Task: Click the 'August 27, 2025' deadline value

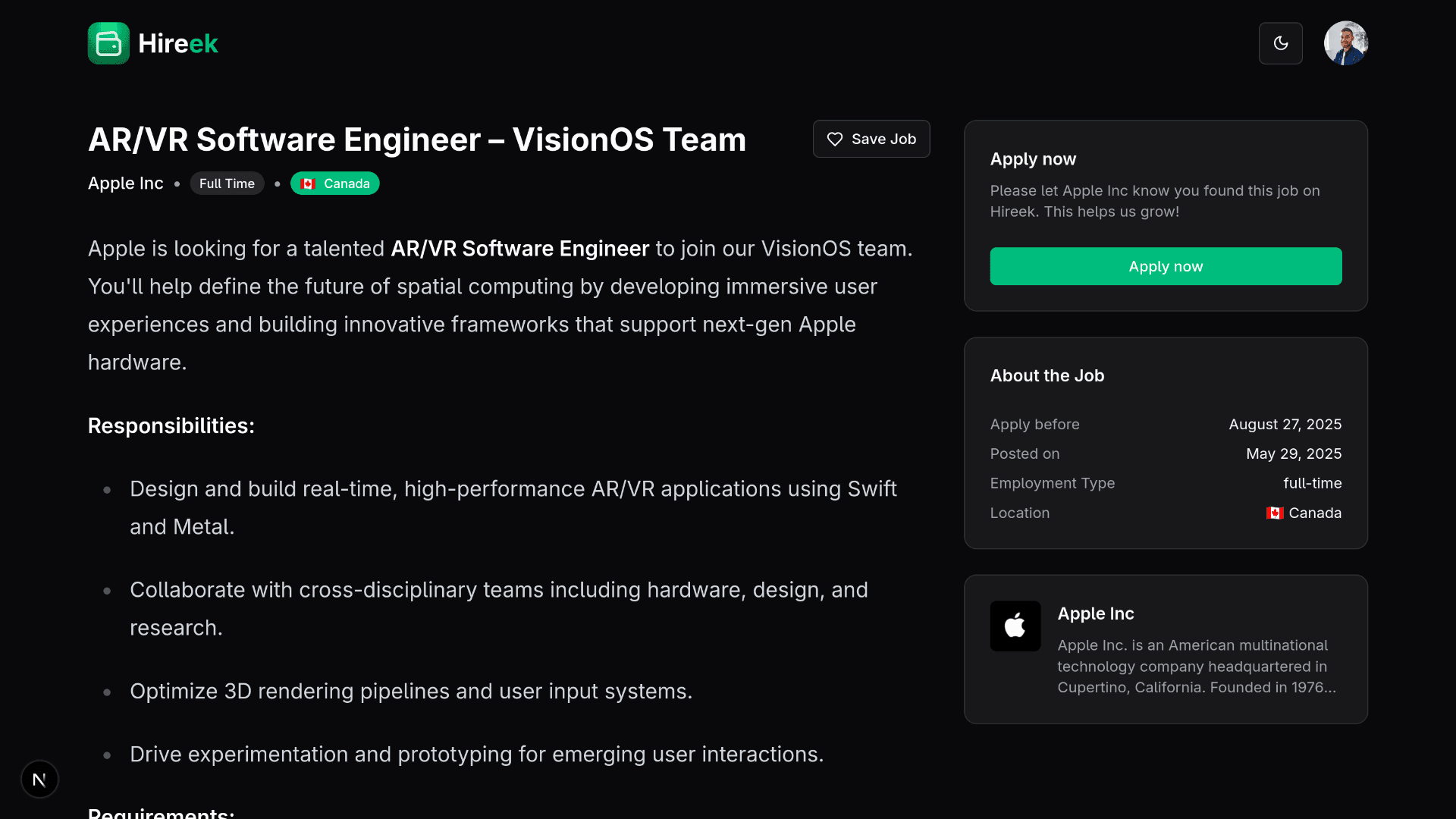Action: click(1285, 425)
